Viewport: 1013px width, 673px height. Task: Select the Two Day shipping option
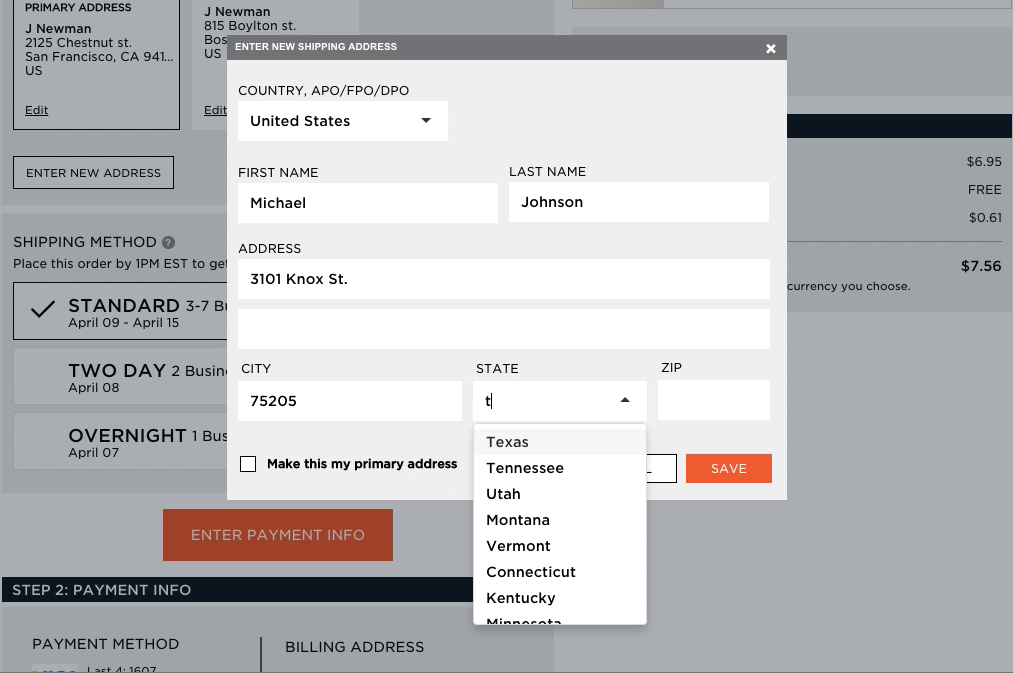[120, 378]
